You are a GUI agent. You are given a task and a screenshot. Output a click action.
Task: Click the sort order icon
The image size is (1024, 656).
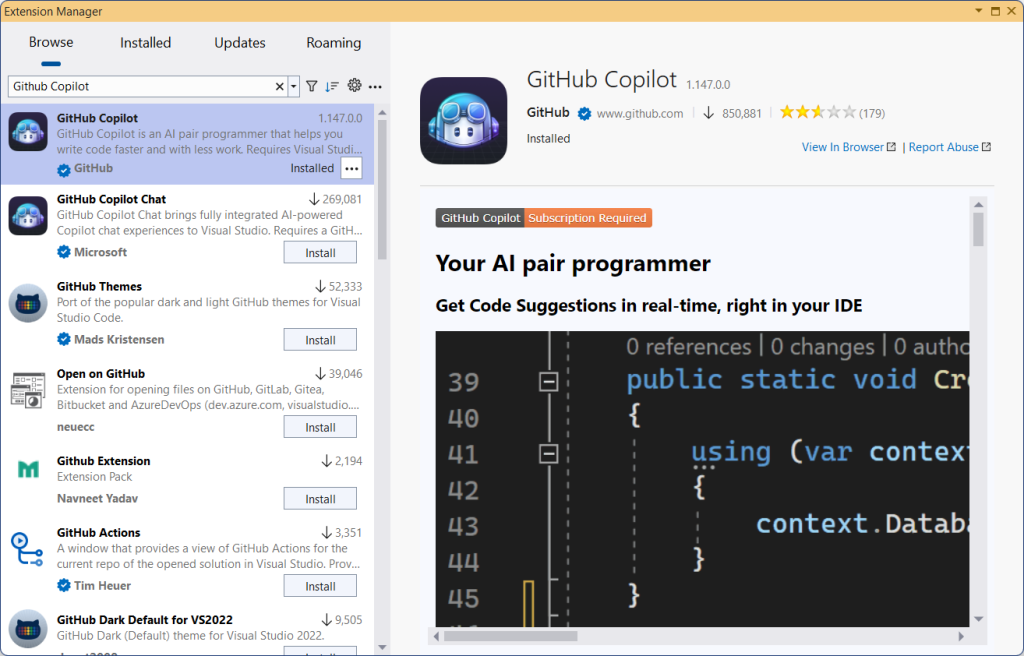(333, 86)
